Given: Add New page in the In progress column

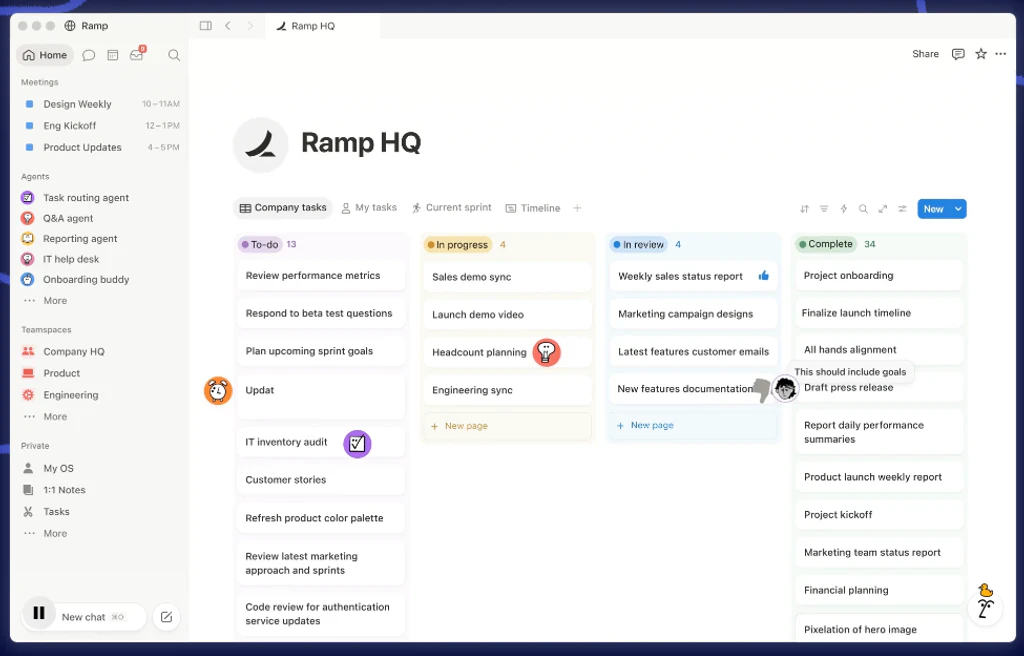Looking at the screenshot, I should pos(507,426).
